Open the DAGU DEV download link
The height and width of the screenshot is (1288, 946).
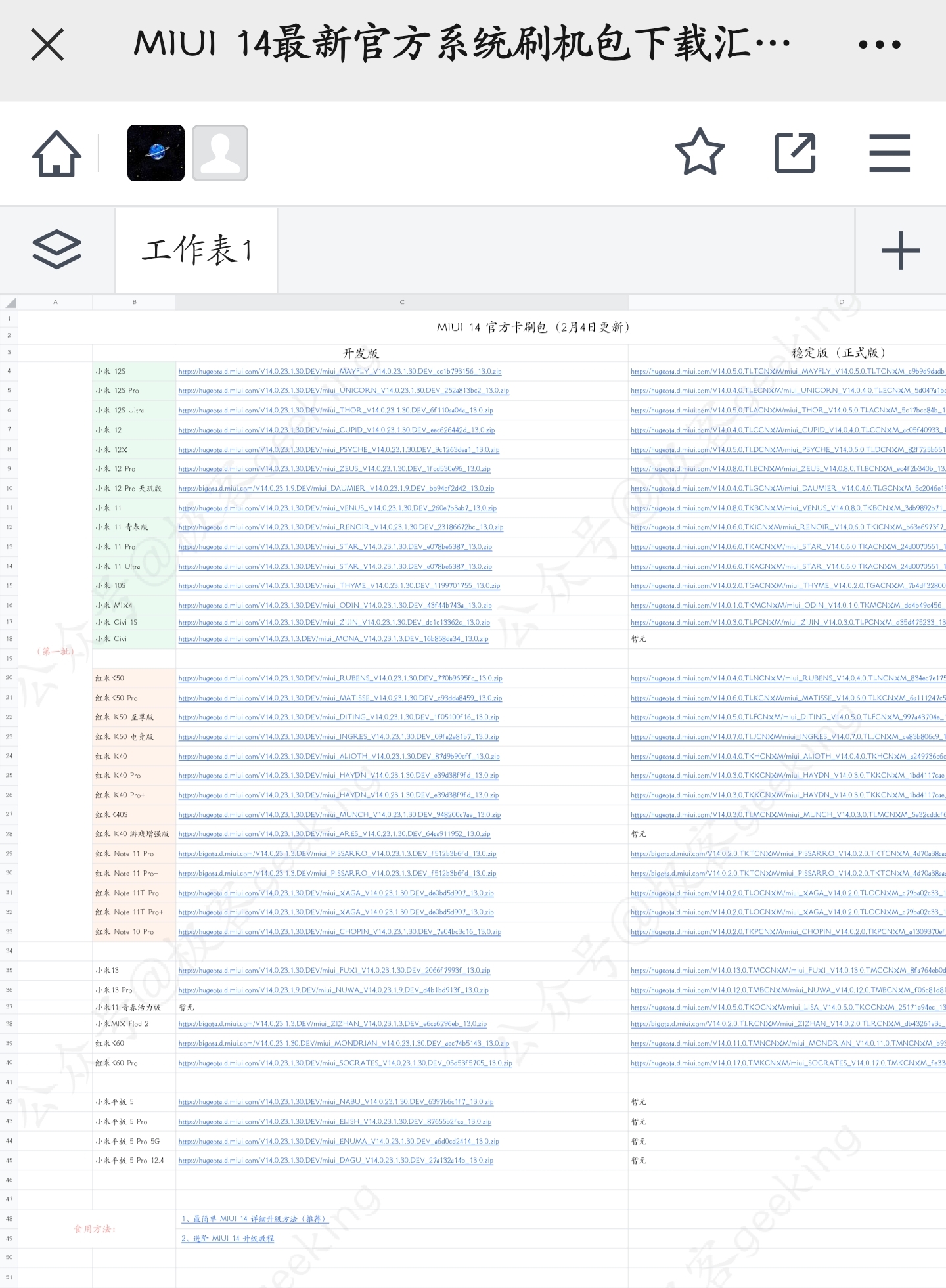336,1161
